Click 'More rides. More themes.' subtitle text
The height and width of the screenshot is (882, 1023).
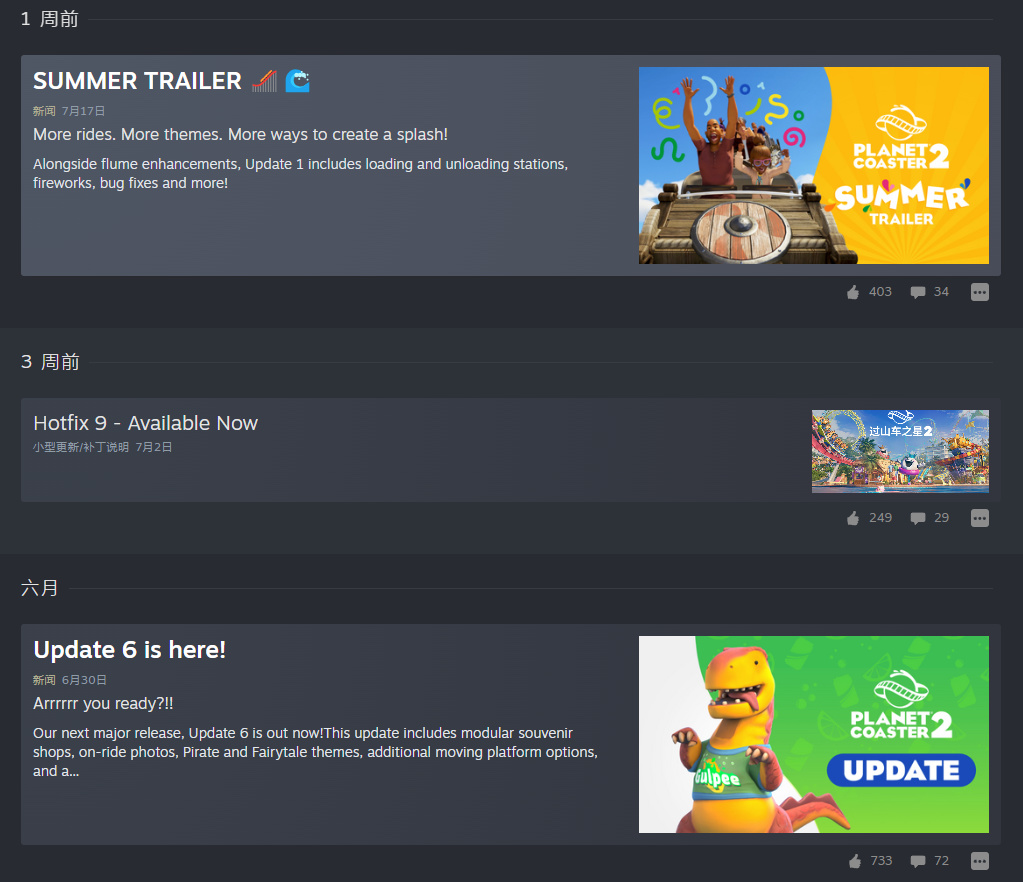[240, 134]
